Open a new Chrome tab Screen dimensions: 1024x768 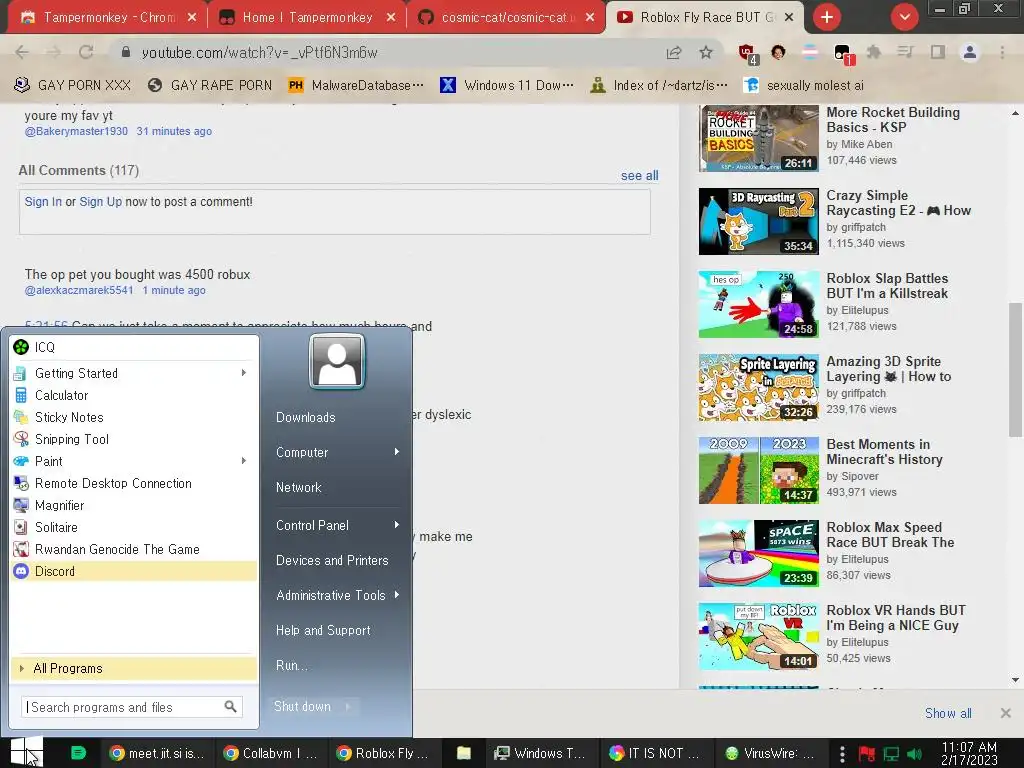[827, 17]
